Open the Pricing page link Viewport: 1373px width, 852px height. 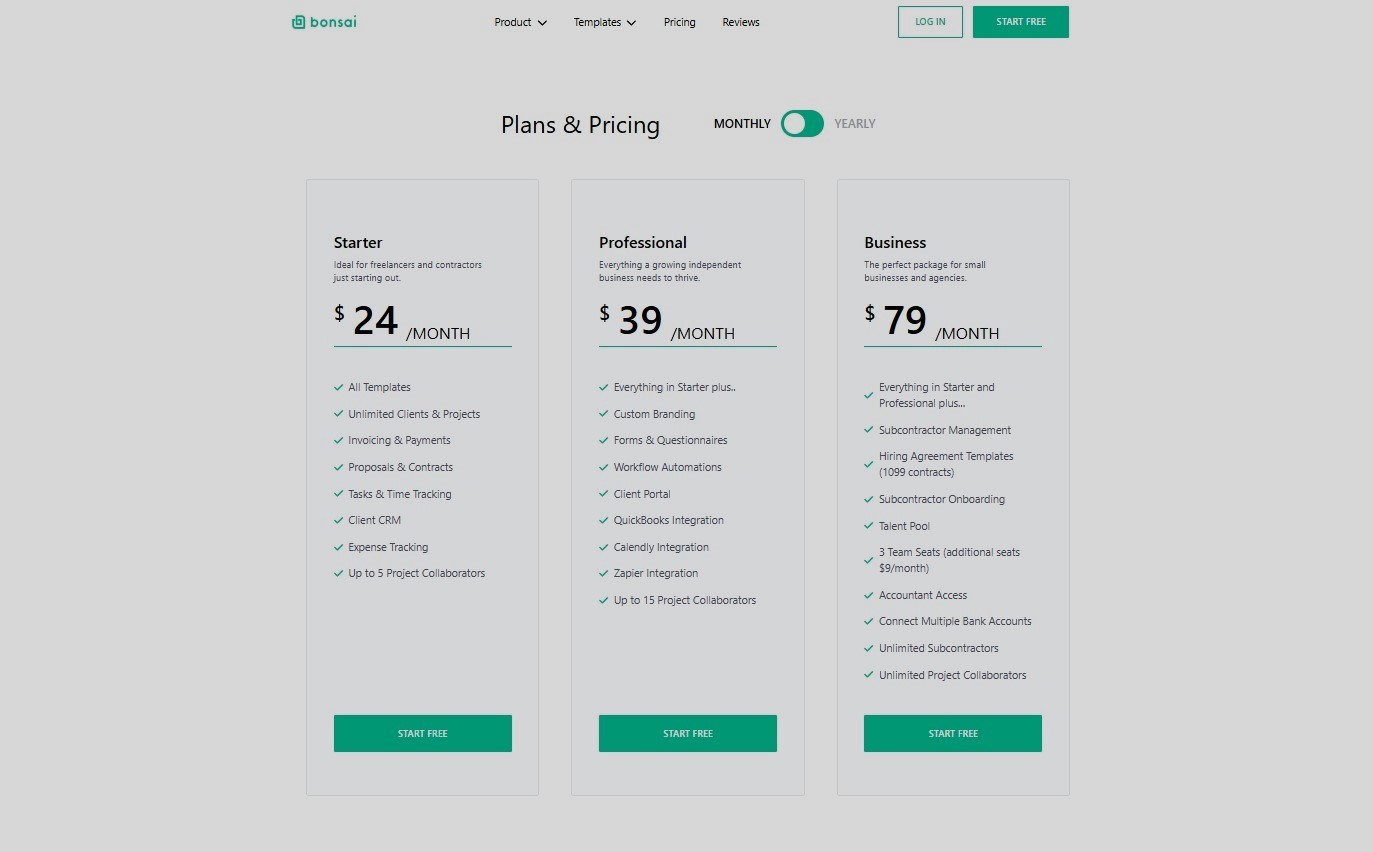(679, 22)
